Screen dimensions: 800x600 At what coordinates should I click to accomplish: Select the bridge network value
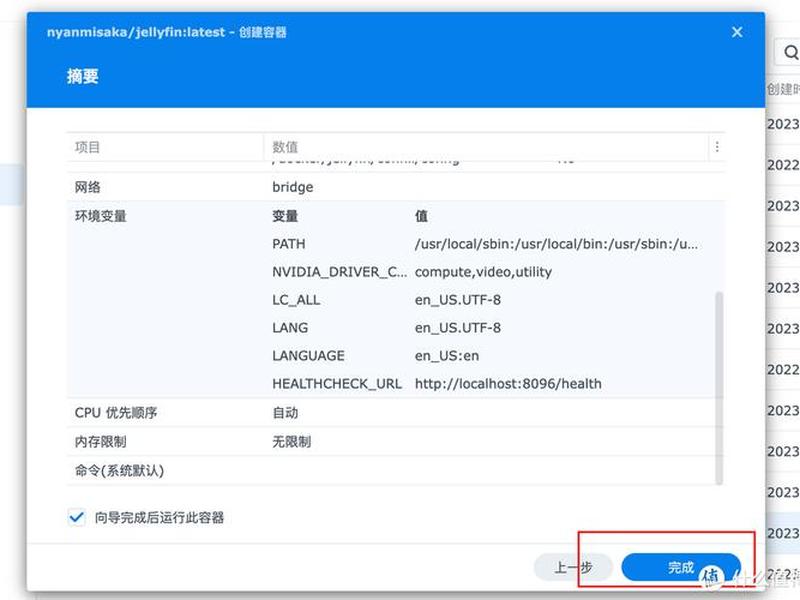click(x=293, y=187)
